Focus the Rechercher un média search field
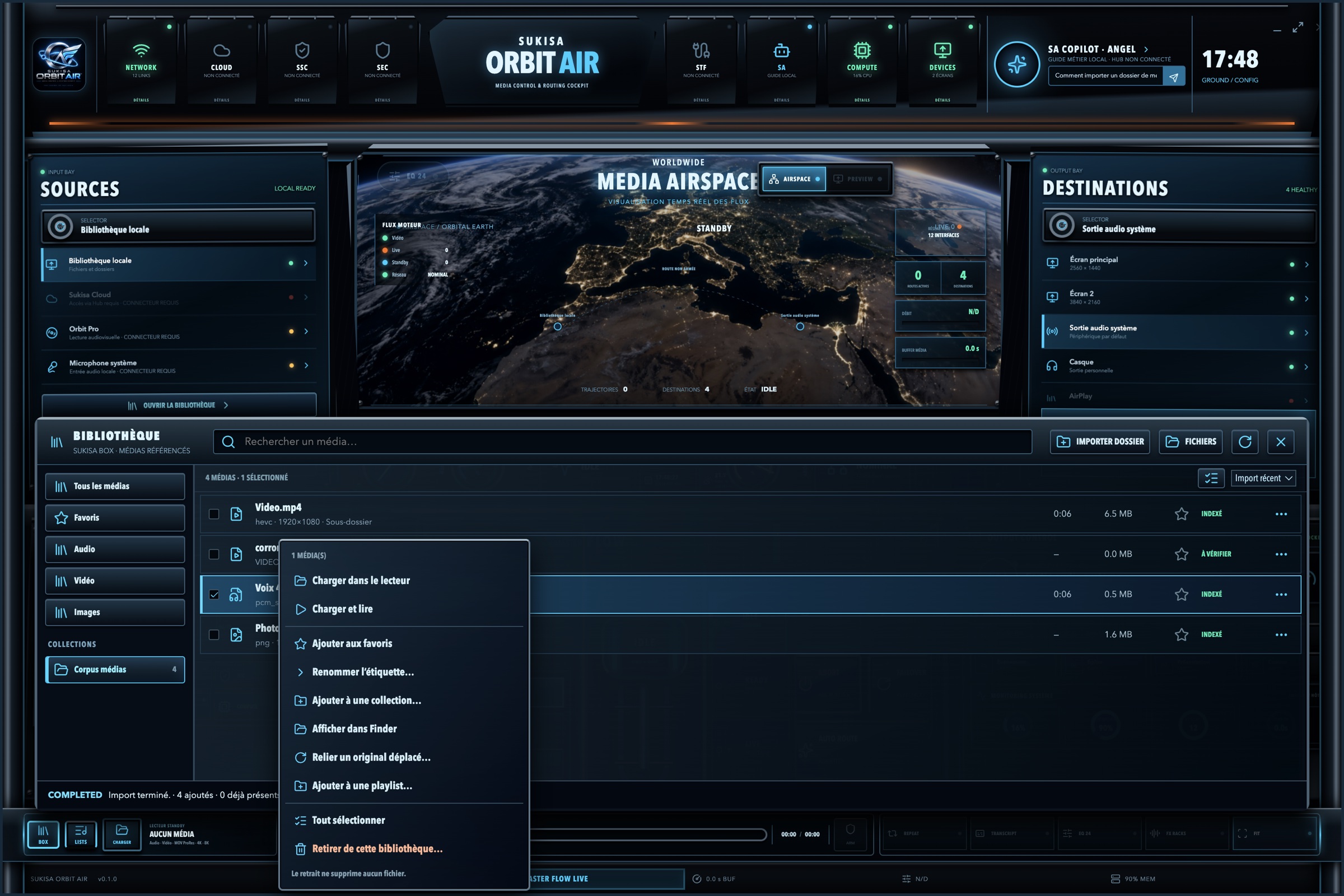 click(x=622, y=442)
